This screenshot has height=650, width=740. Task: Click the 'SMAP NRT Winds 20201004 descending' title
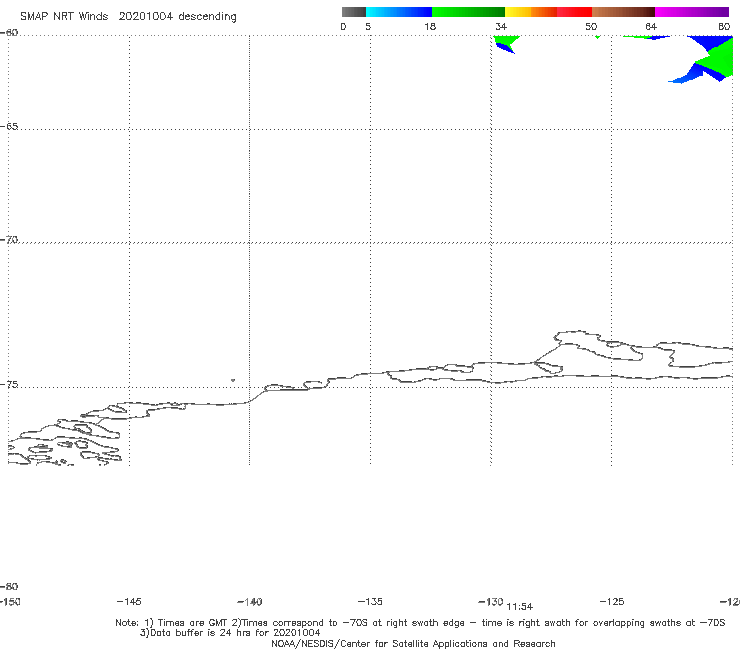(x=128, y=17)
